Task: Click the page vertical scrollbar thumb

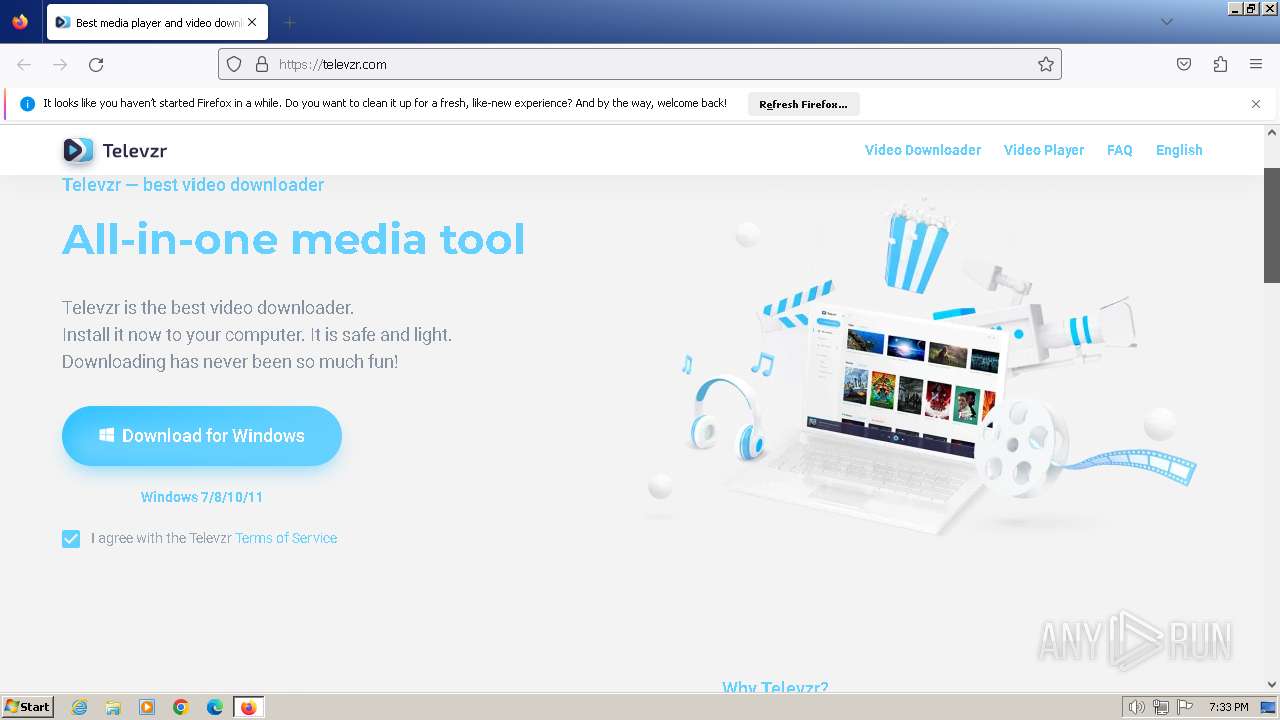Action: [1272, 225]
